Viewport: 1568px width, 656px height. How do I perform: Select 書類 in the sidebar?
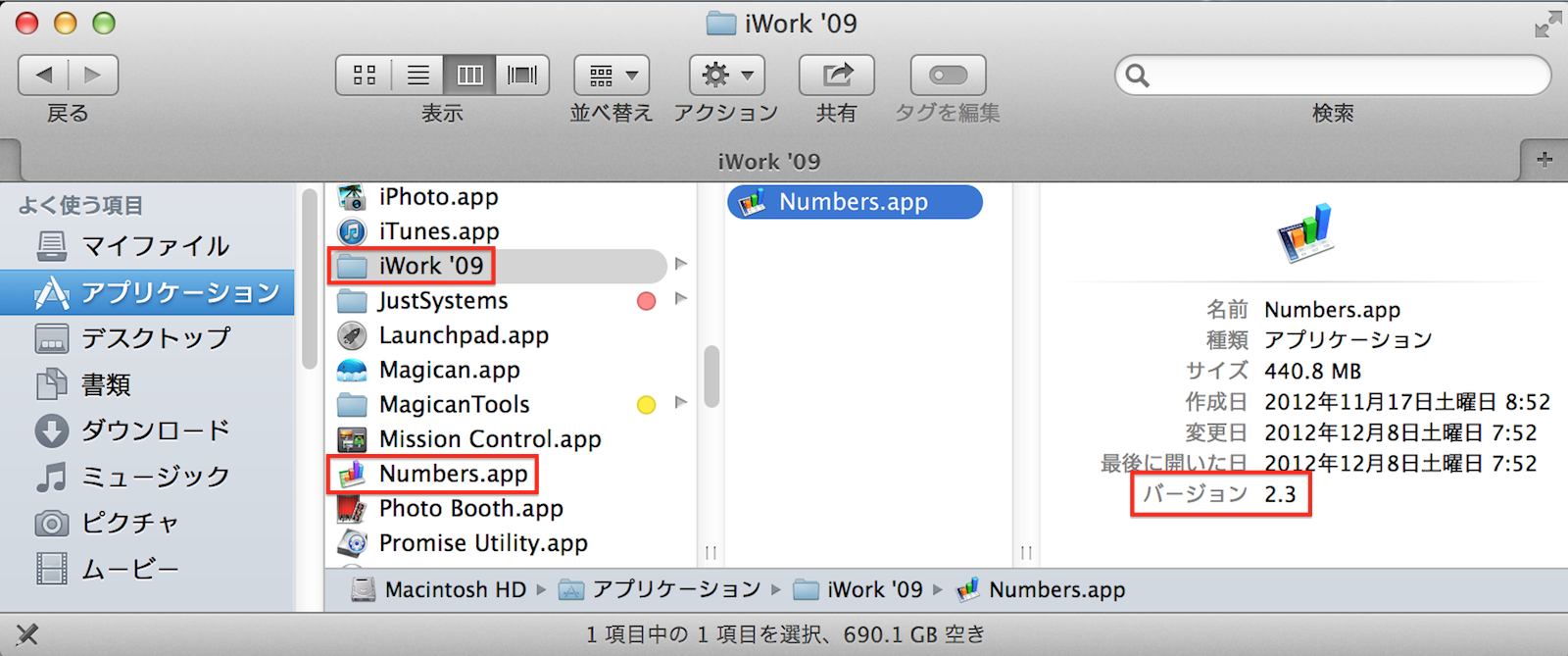point(147,384)
